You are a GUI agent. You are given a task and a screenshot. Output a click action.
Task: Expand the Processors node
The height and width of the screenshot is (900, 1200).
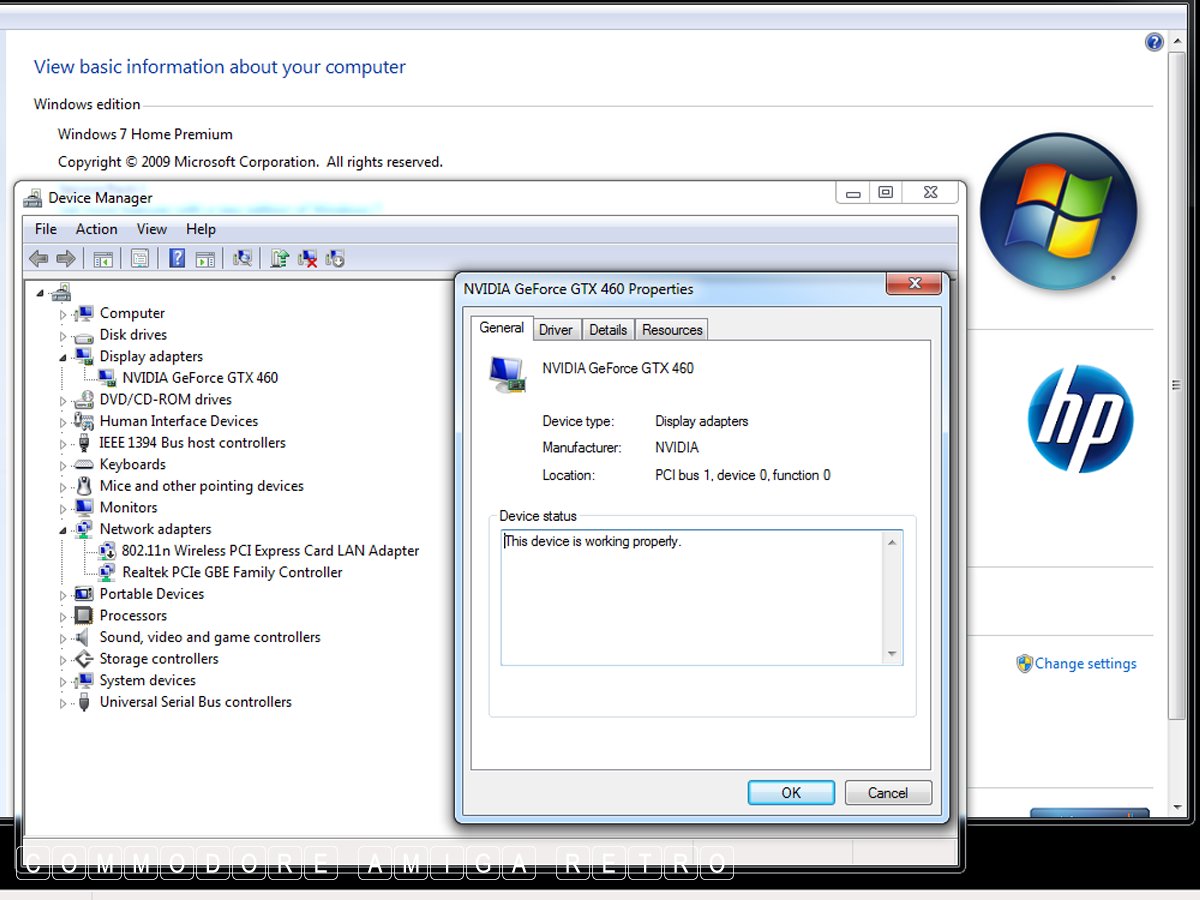click(63, 616)
